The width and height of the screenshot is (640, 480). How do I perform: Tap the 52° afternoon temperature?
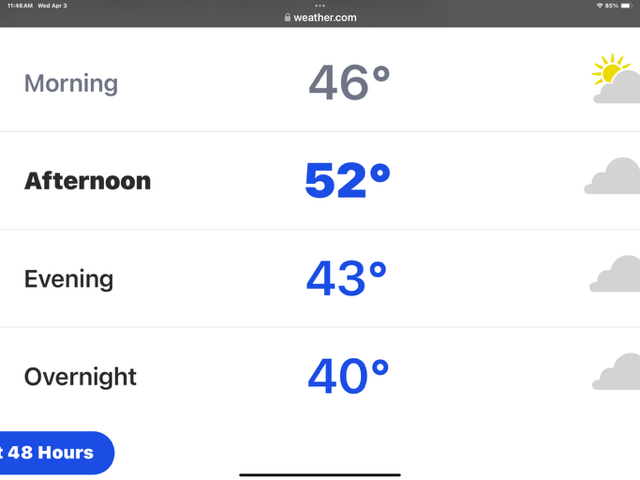pos(347,180)
